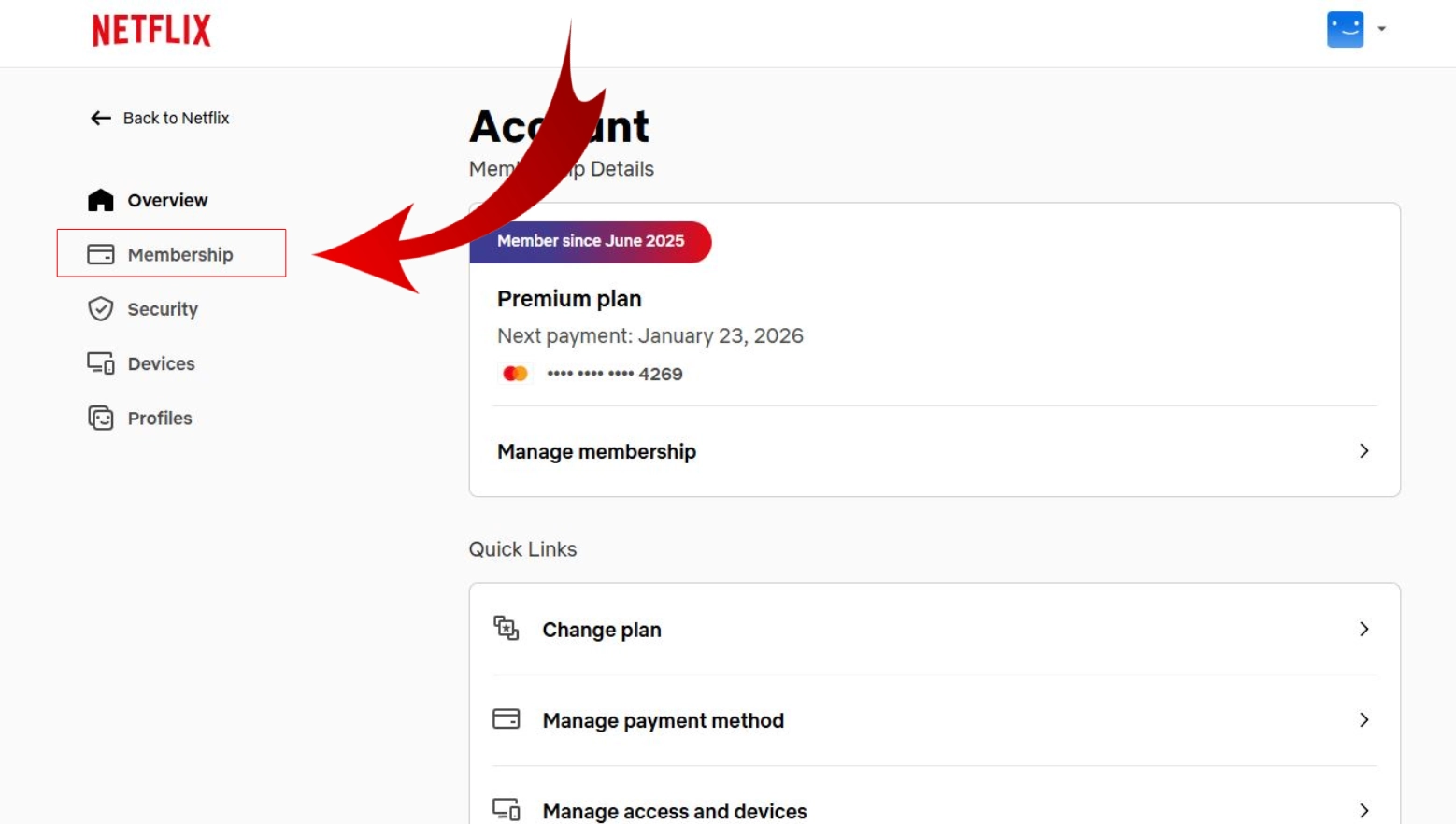Screen dimensions: 1456x824
Task: Click the Change plan chevron arrow
Action: [1363, 630]
